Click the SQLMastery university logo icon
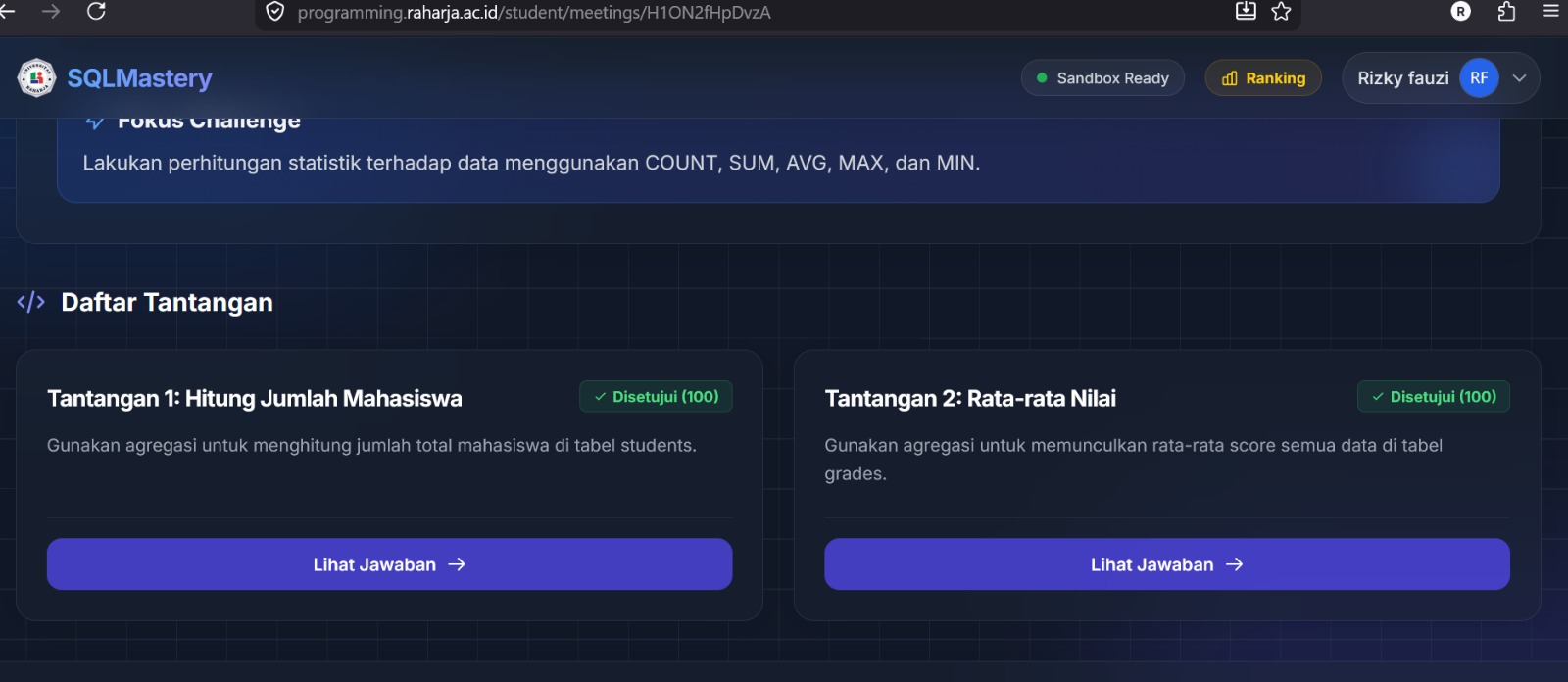Screen dimensions: 1568x682 (x=36, y=78)
